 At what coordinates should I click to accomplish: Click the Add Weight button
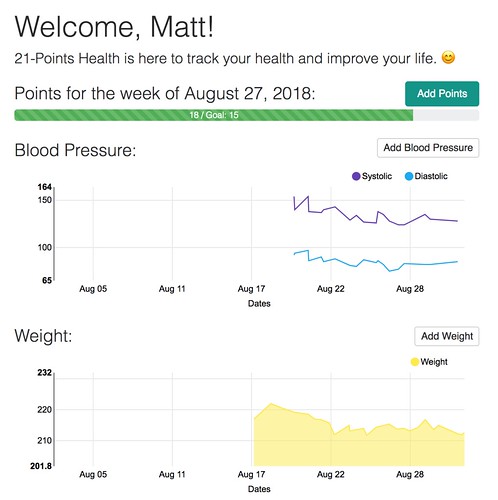click(x=447, y=336)
